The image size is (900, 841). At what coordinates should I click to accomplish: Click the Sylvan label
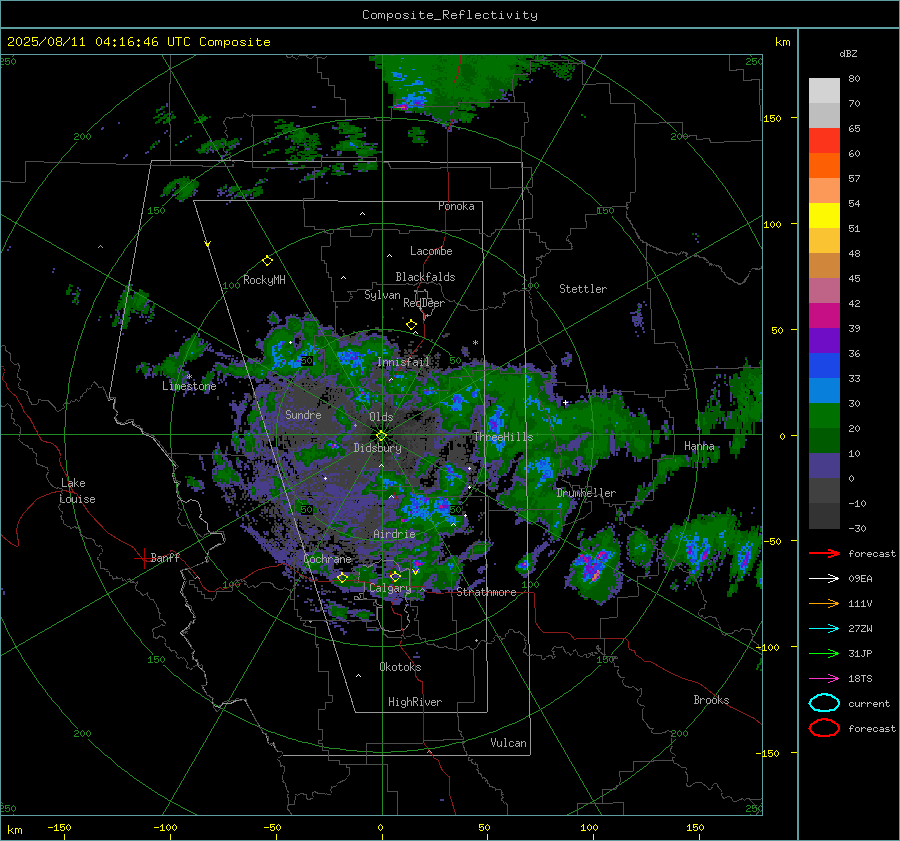click(x=382, y=295)
